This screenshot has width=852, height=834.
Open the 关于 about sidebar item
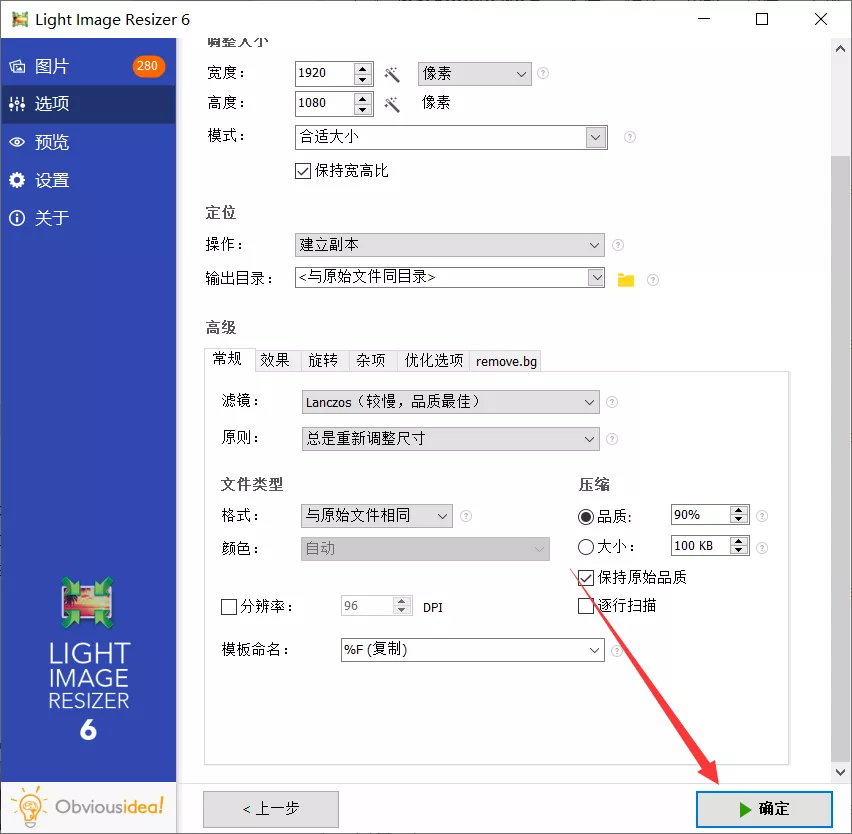pos(88,218)
